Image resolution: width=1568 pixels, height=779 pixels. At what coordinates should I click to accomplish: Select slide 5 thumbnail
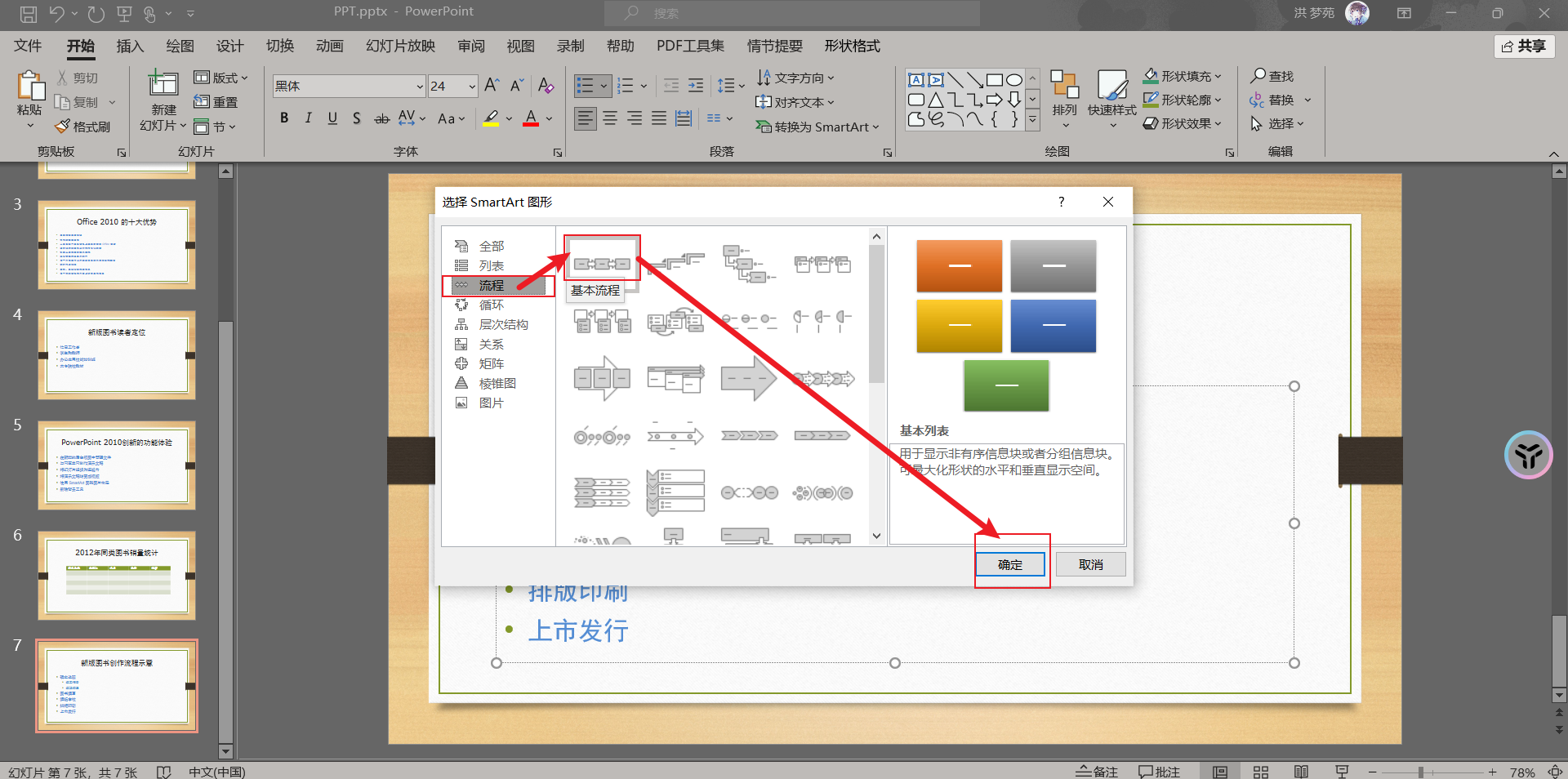click(117, 465)
